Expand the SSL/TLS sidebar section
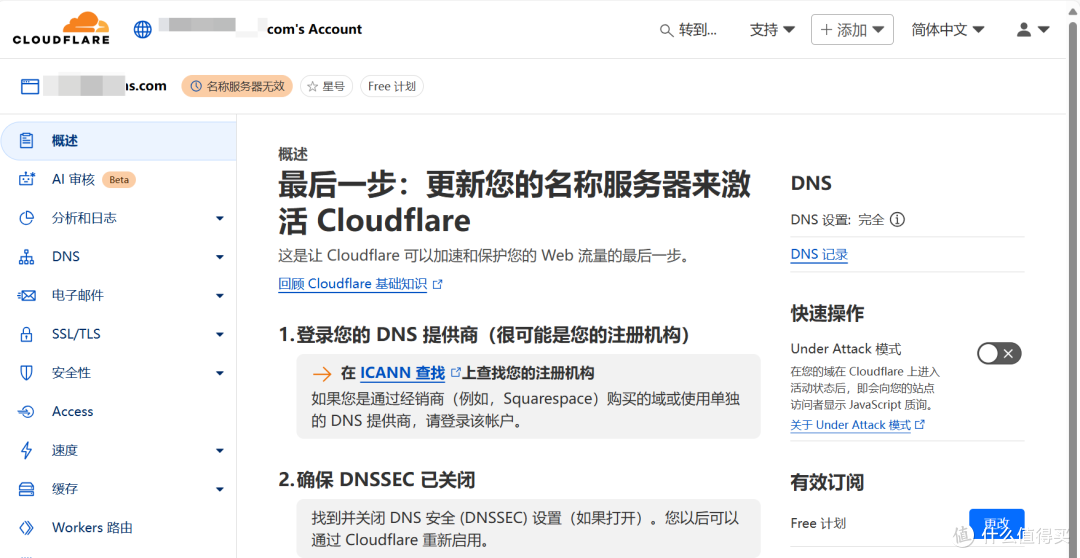Image resolution: width=1080 pixels, height=558 pixels. point(220,334)
